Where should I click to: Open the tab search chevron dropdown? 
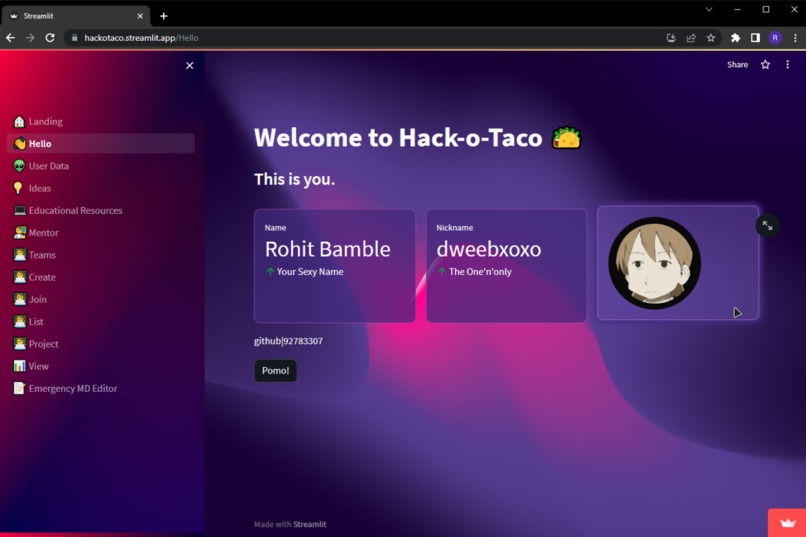point(709,9)
